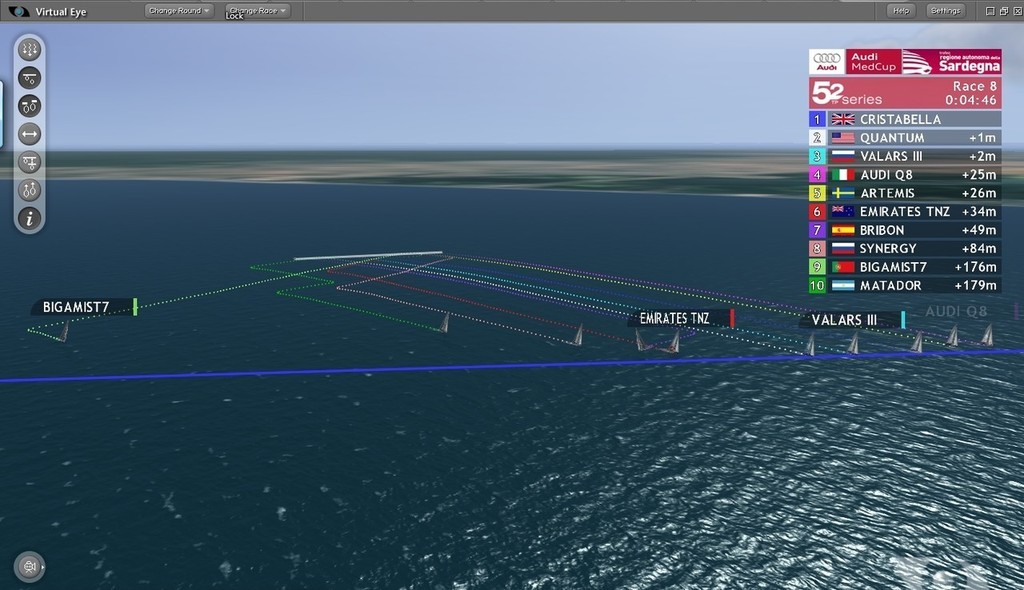This screenshot has height=590, width=1024.
Task: Click the Sardegna sponsor logo
Action: click(x=952, y=61)
